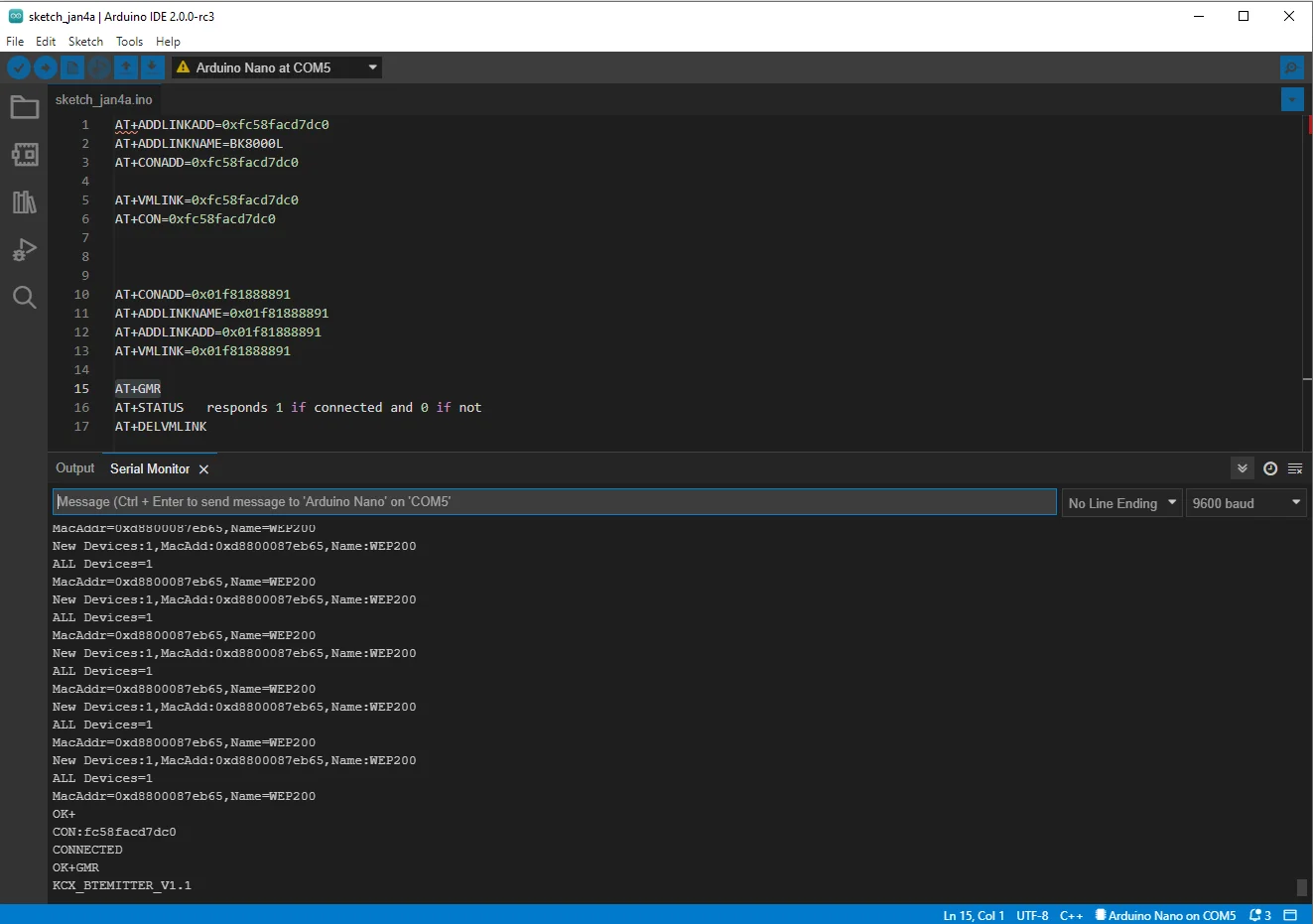Click the Upload arrow button
Viewport: 1313px width, 924px height.
(x=46, y=67)
